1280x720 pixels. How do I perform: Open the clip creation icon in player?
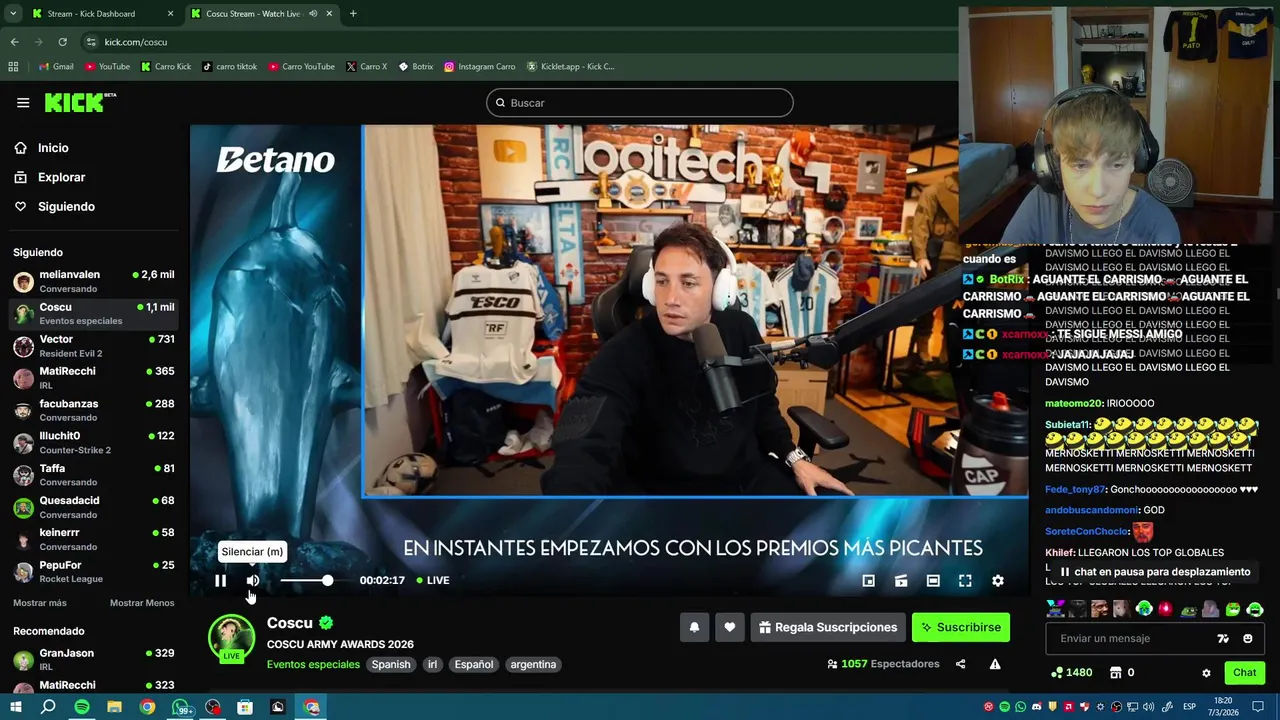point(901,580)
